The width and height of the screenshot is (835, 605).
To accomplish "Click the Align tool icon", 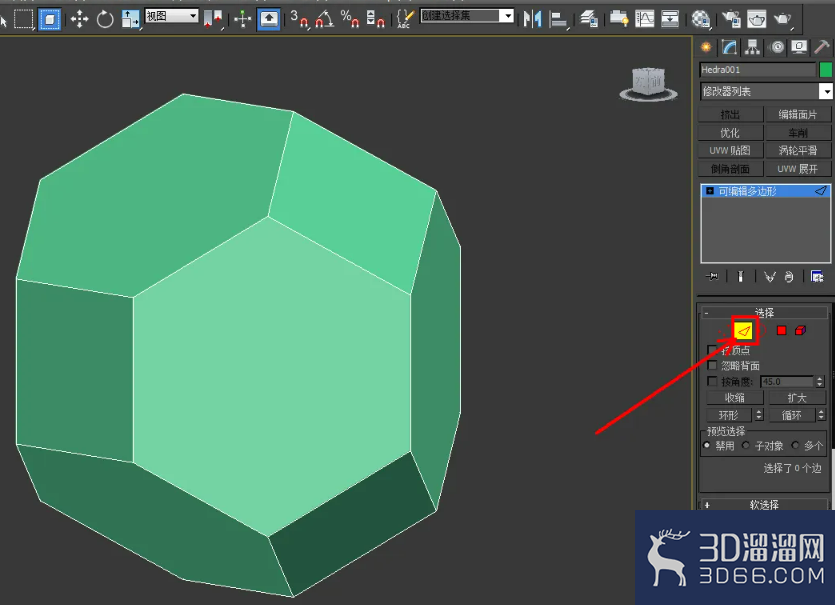I will point(558,20).
